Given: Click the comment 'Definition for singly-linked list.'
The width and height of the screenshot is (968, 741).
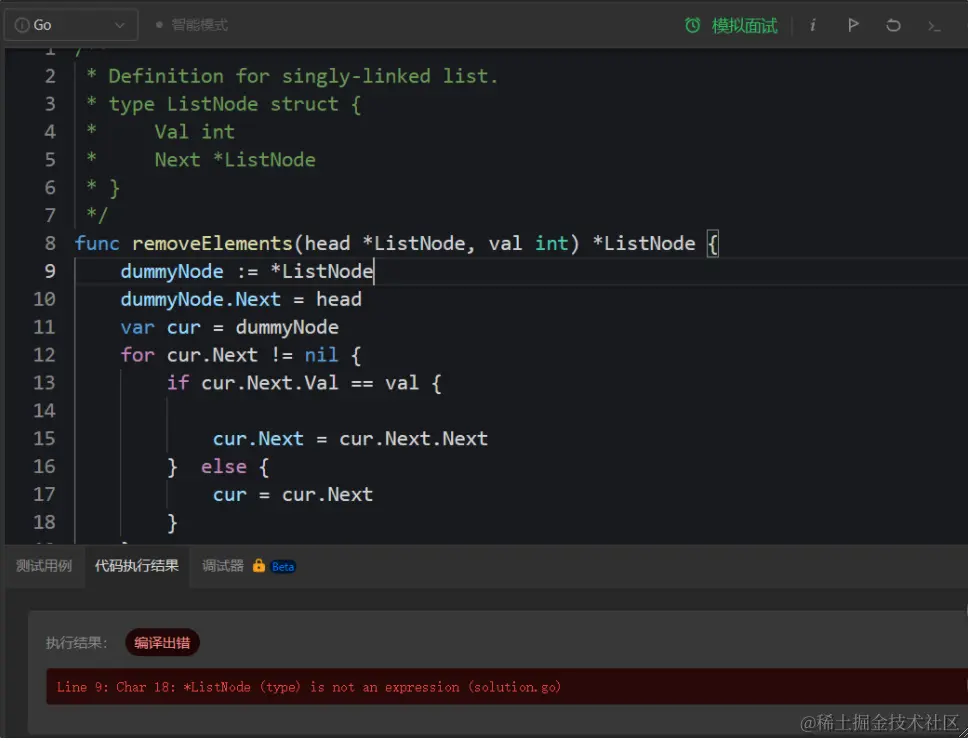Looking at the screenshot, I should tap(303, 76).
